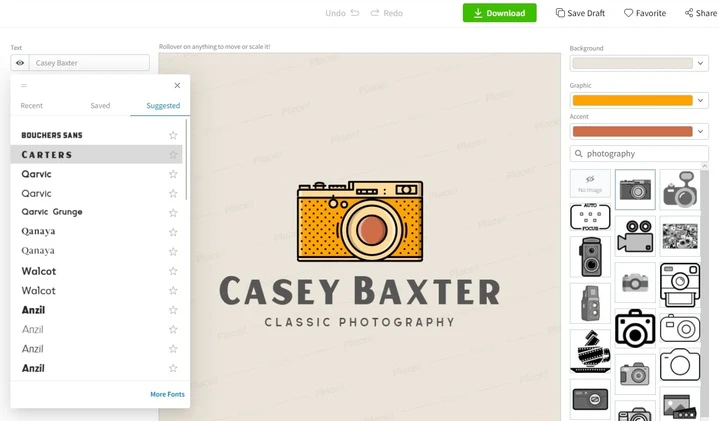Click the orange Graphic color swatch
Viewport: 719px width, 421px height.
(x=632, y=100)
